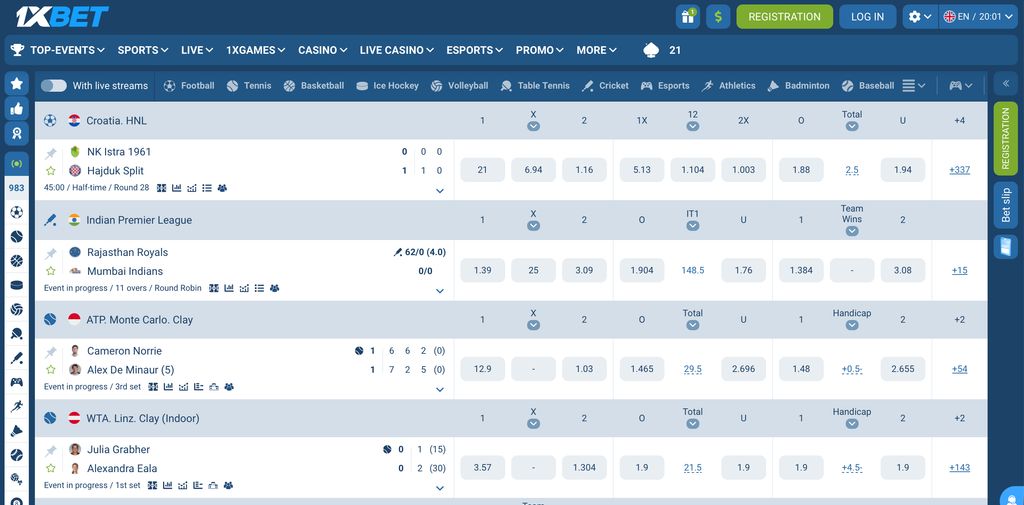Select cricket bat icon in left sidebar

point(16,357)
